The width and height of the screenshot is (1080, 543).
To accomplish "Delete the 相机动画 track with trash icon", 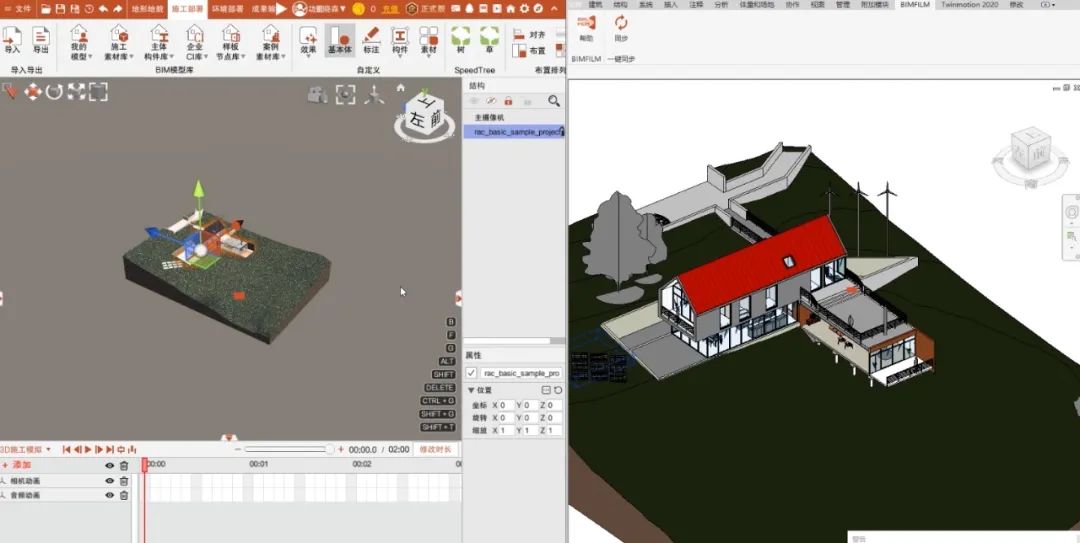I will pyautogui.click(x=124, y=481).
